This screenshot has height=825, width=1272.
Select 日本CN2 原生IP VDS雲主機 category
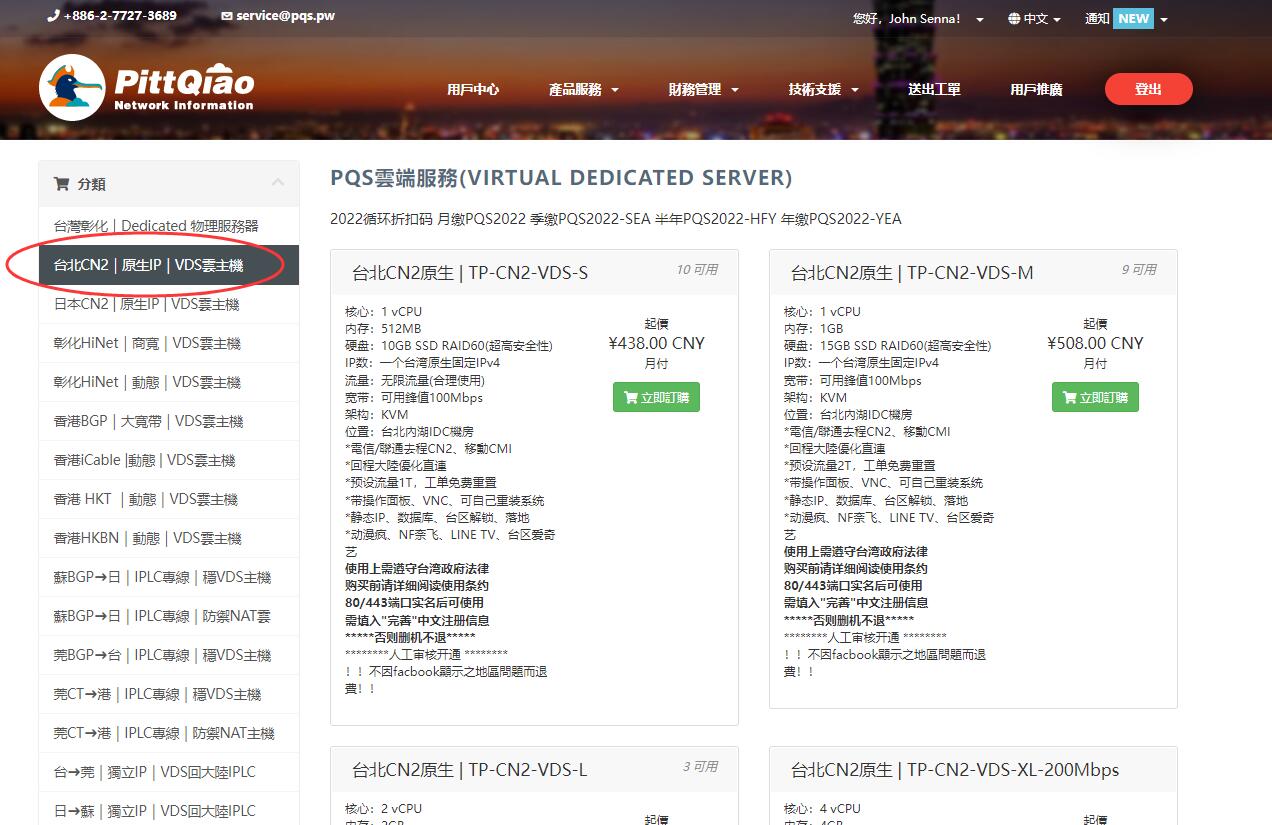(169, 304)
